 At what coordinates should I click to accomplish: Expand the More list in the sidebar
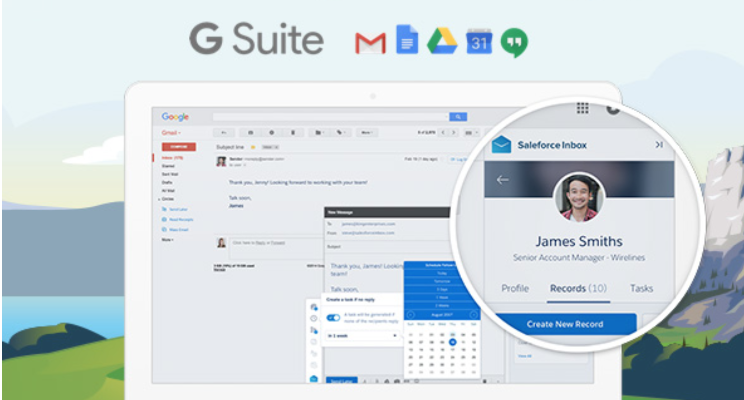click(x=167, y=240)
